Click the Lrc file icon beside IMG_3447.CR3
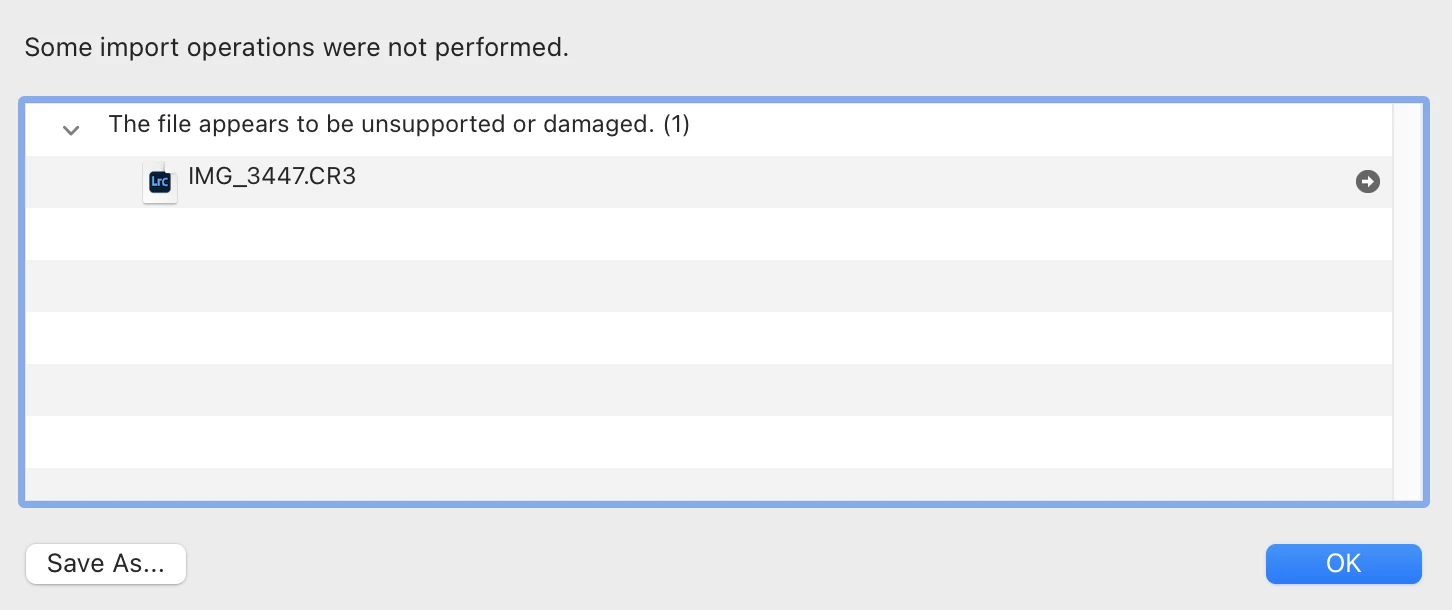Image resolution: width=1452 pixels, height=610 pixels. pyautogui.click(x=160, y=182)
